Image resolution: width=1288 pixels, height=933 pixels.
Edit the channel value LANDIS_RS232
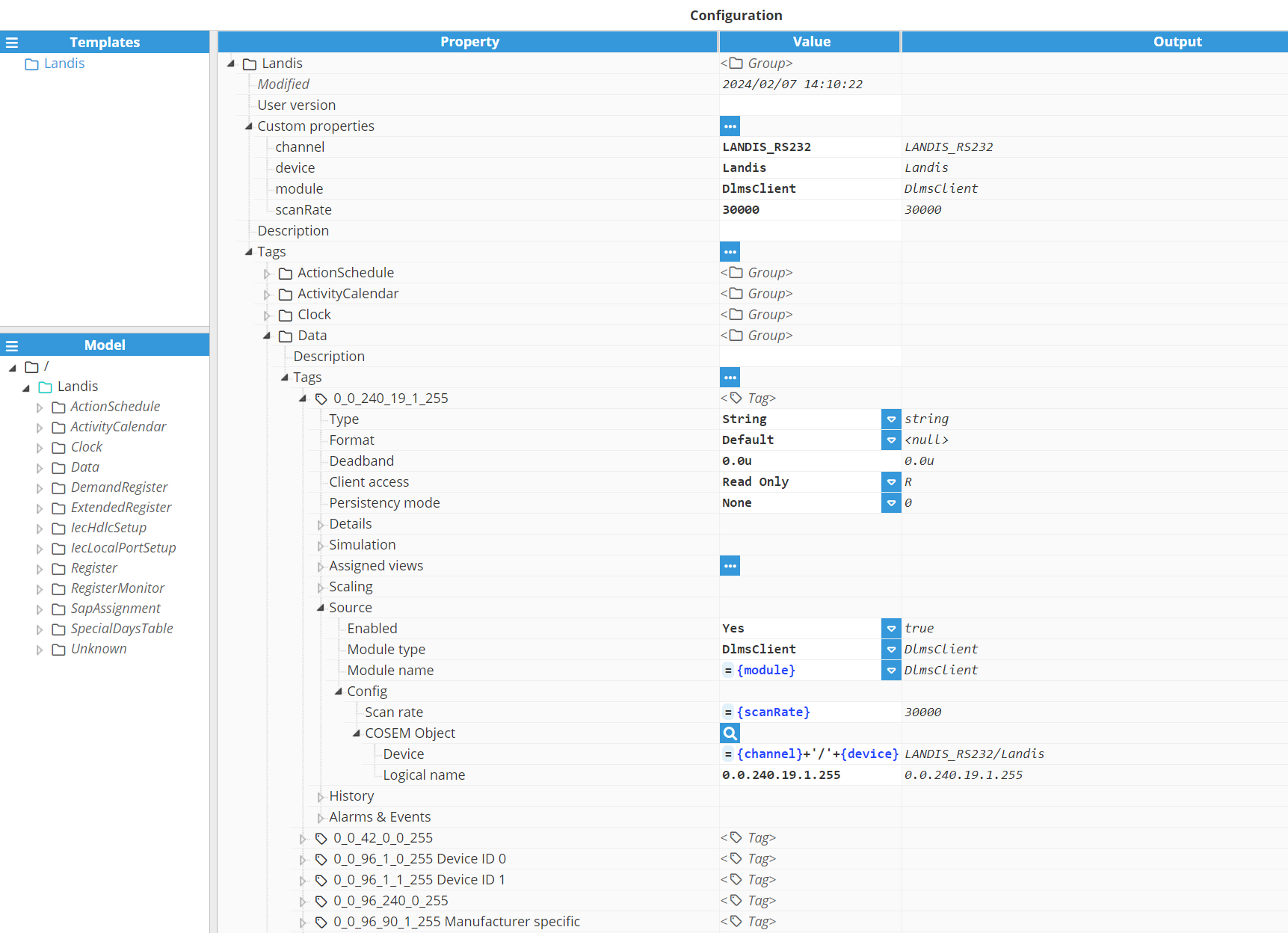click(x=810, y=147)
